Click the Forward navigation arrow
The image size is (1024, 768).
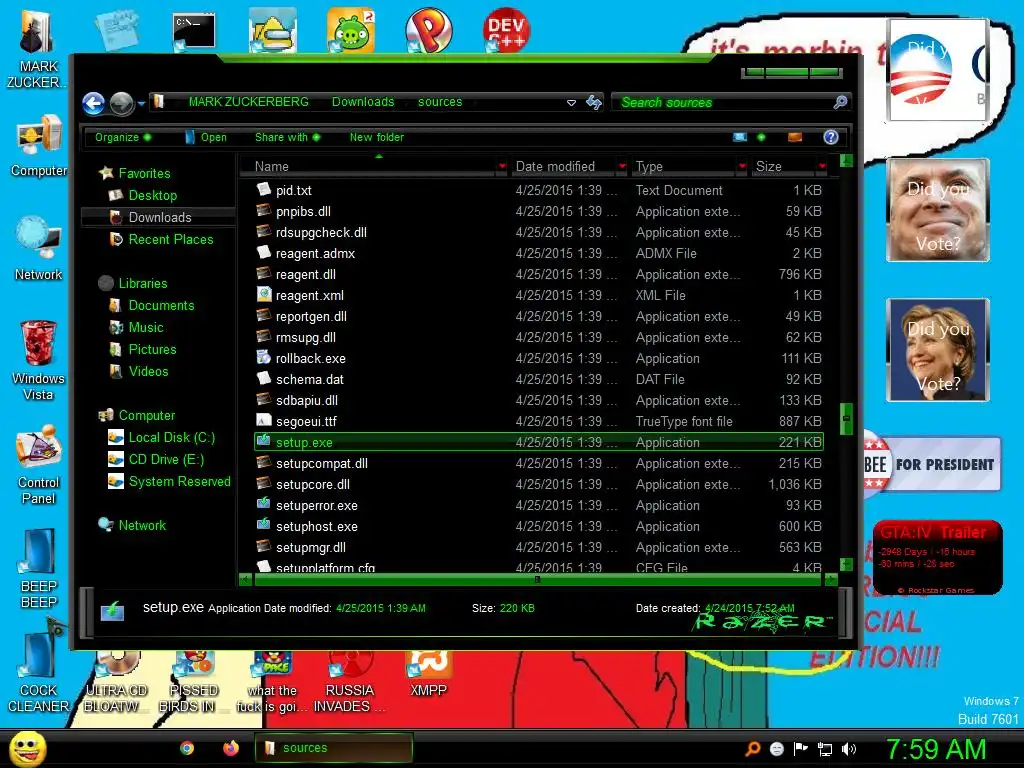(x=121, y=103)
